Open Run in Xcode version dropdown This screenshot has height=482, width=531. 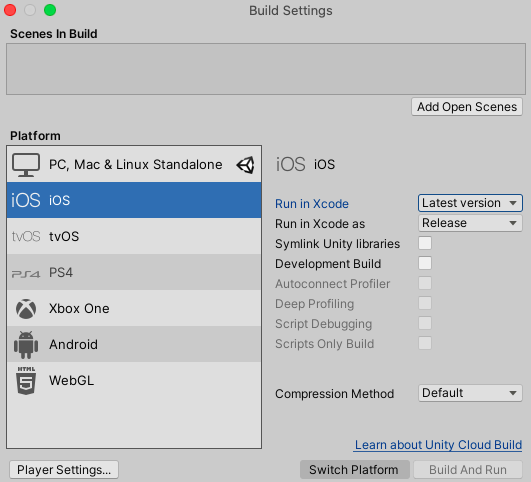pyautogui.click(x=470, y=203)
